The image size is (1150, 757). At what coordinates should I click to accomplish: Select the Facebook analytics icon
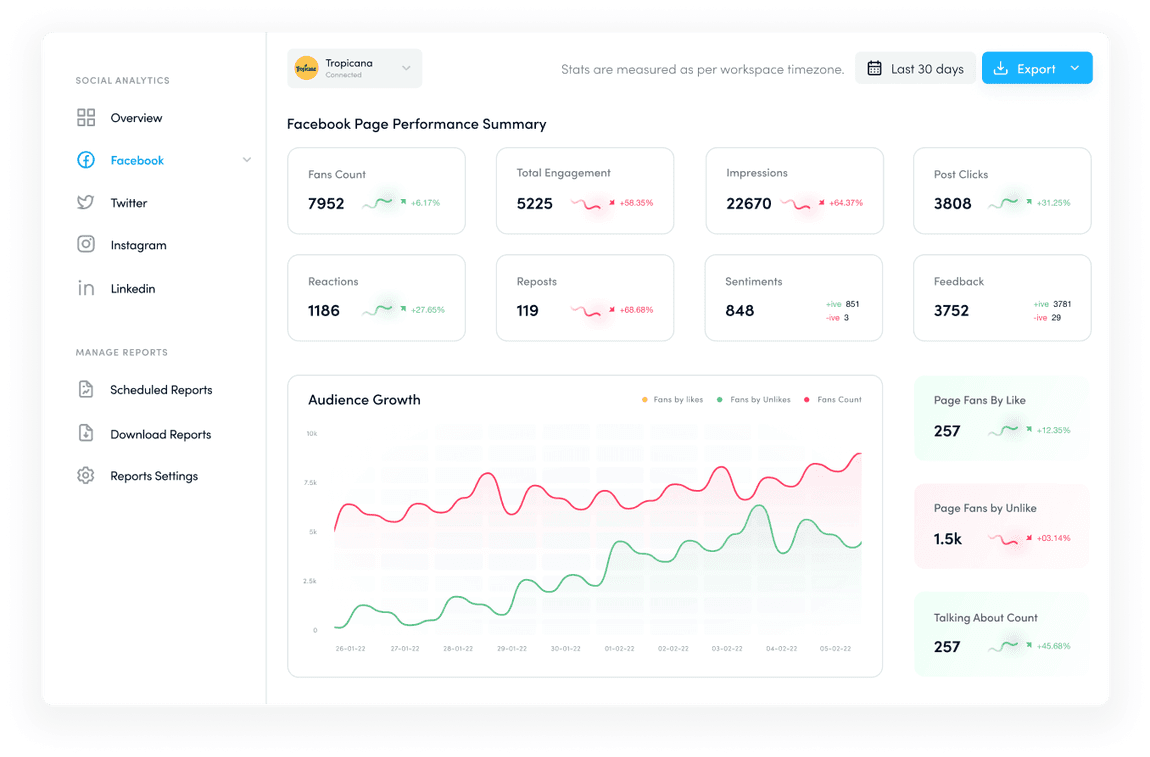click(x=86, y=160)
